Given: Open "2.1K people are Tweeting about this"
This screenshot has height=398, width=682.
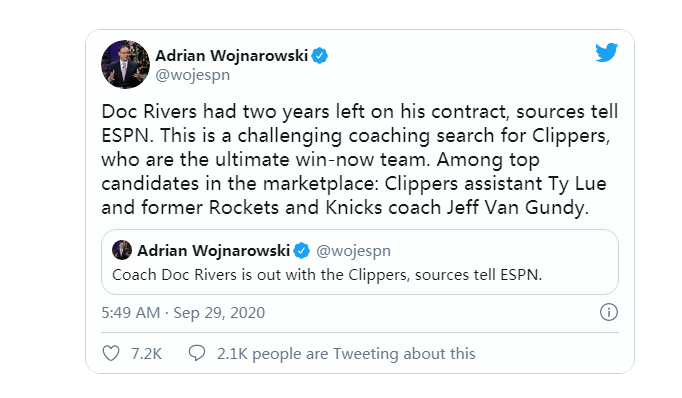Looking at the screenshot, I should click(x=346, y=354).
